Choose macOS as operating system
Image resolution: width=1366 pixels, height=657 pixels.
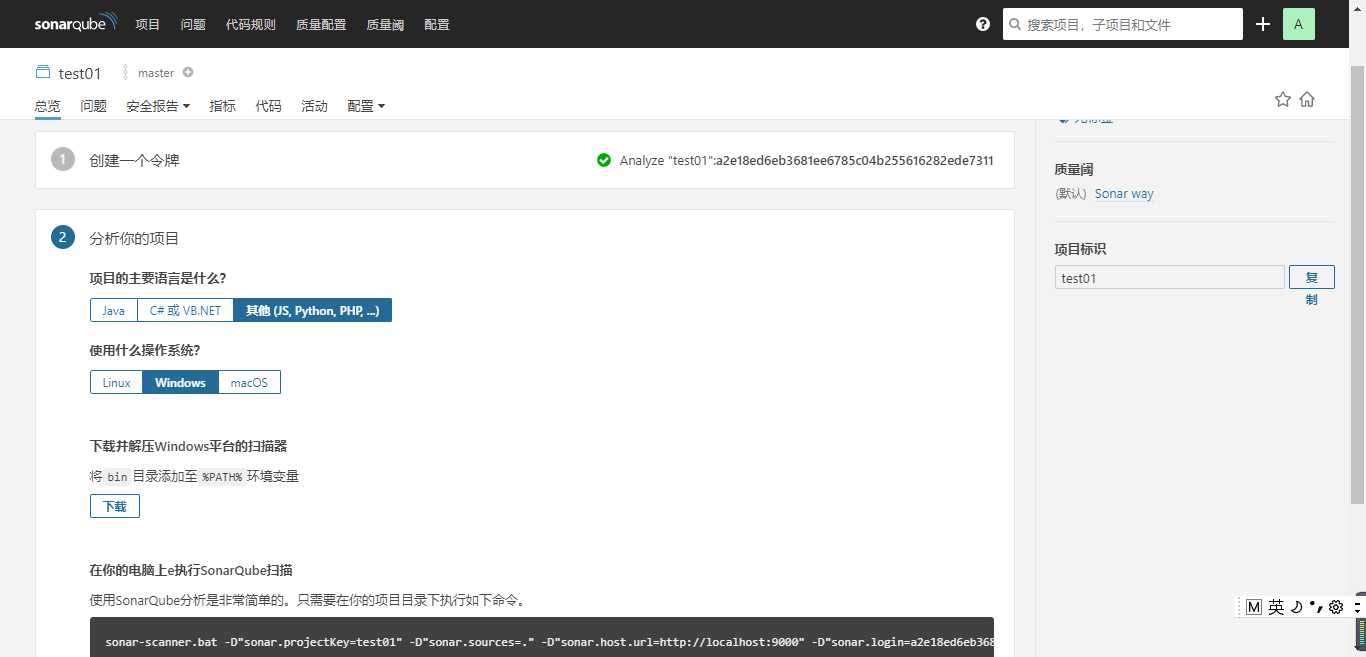tap(249, 382)
